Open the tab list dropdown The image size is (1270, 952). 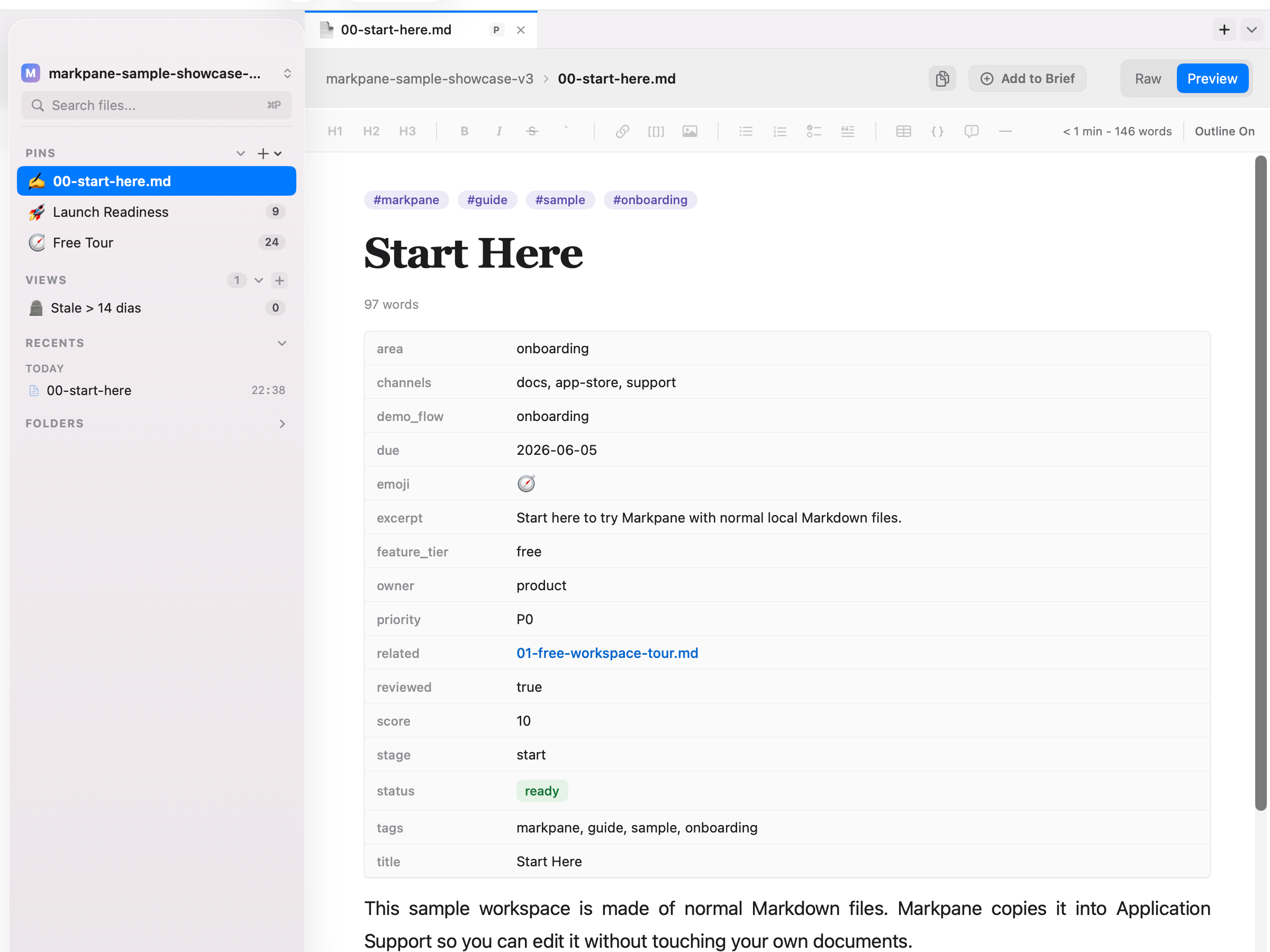coord(1251,29)
